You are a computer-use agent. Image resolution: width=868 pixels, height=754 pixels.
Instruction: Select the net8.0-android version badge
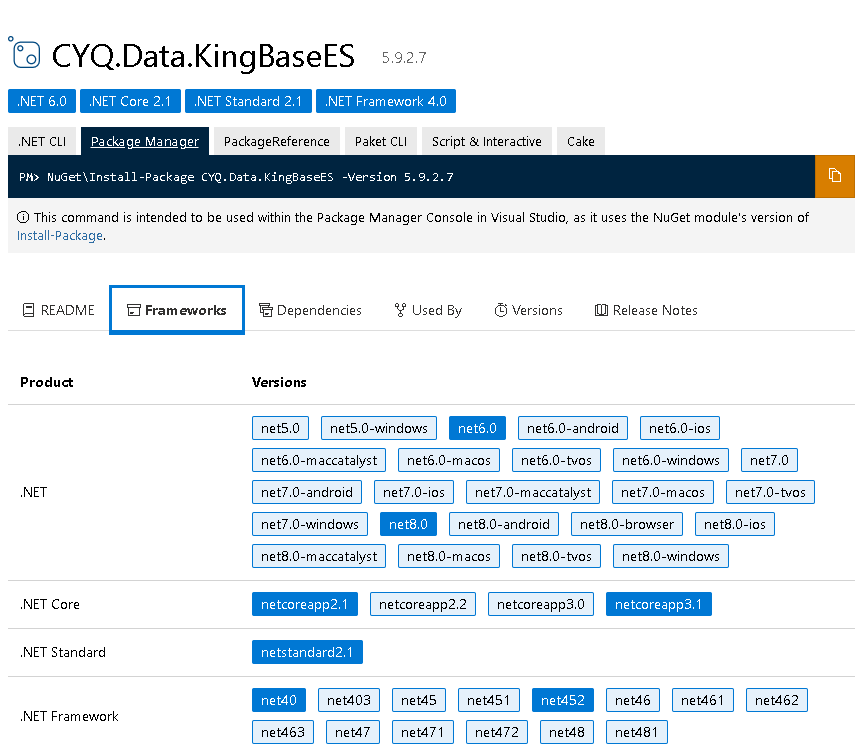pyautogui.click(x=503, y=523)
